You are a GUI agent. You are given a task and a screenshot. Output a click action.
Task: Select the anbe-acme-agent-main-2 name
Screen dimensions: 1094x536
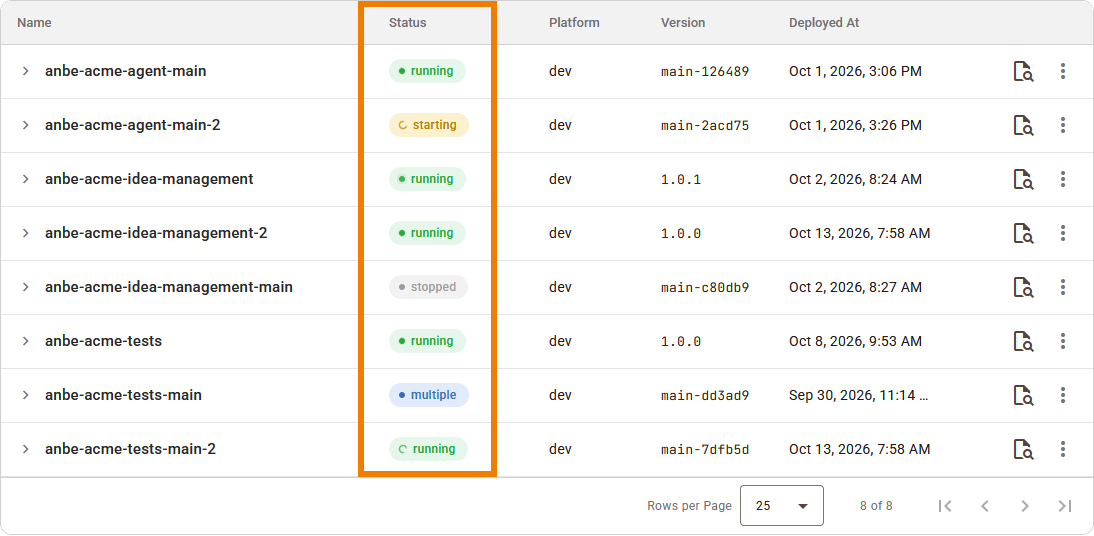(133, 125)
